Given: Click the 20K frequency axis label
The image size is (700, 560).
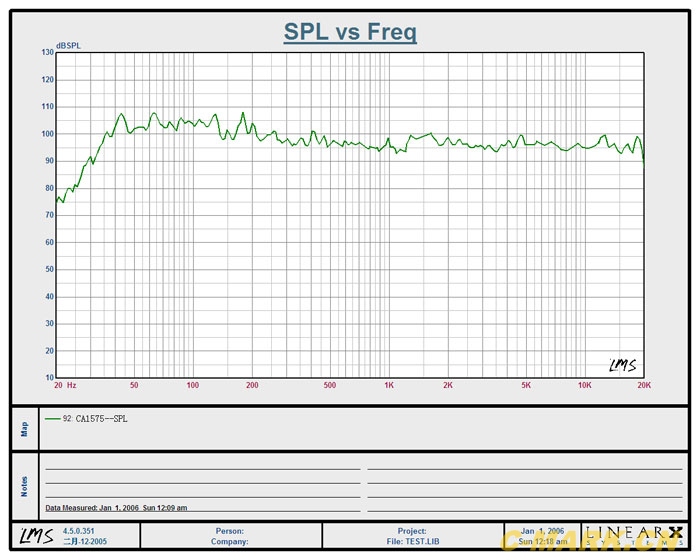Looking at the screenshot, I should 643,385.
